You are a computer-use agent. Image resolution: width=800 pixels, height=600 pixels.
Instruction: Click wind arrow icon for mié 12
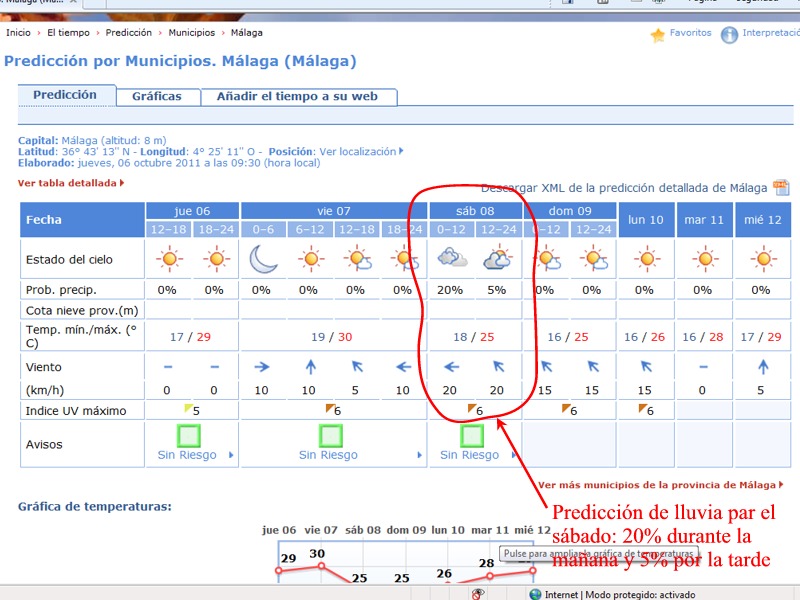tap(761, 367)
